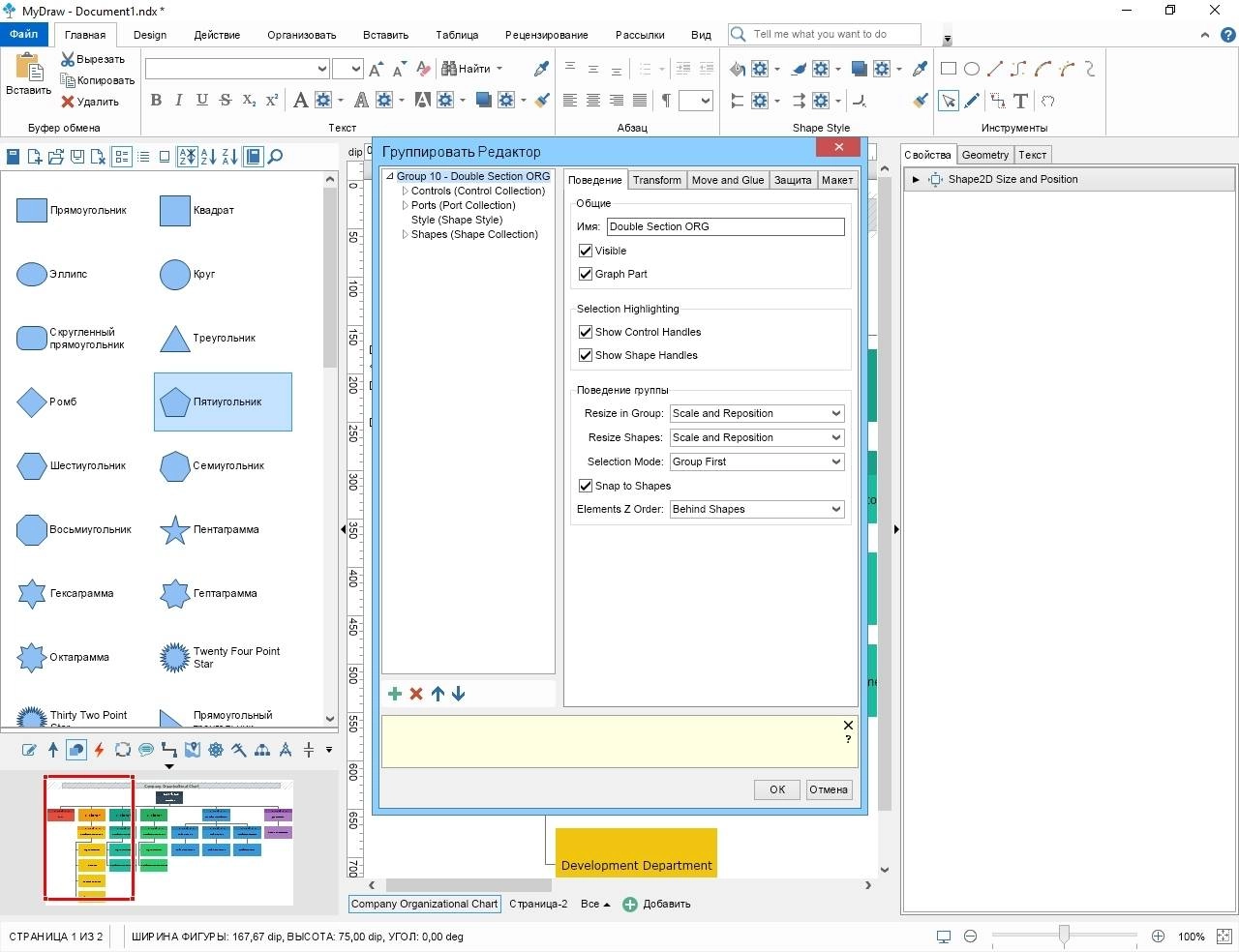Select Style (Shape Style) tree item

tap(457, 220)
